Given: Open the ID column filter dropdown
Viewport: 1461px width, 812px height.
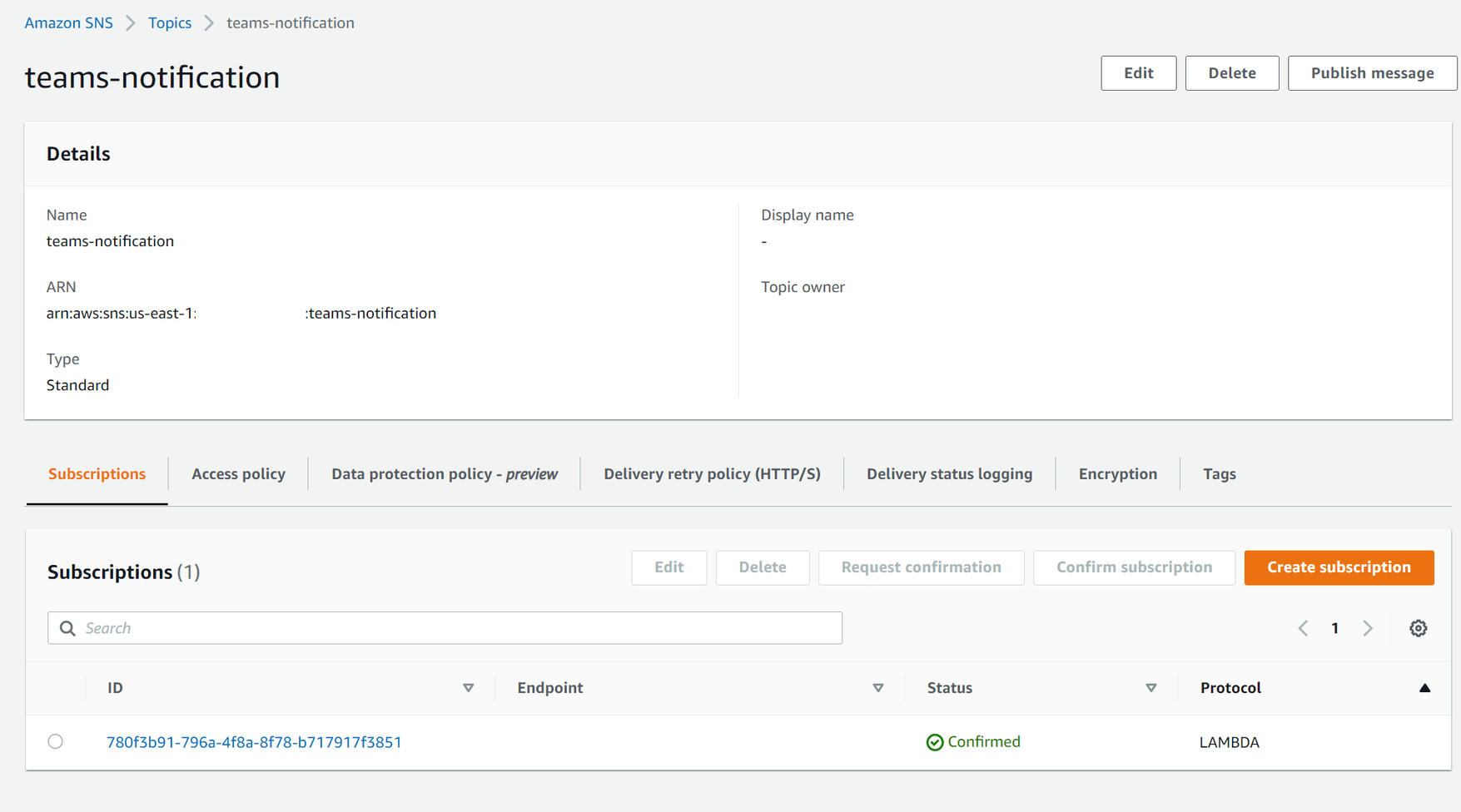Looking at the screenshot, I should (469, 688).
